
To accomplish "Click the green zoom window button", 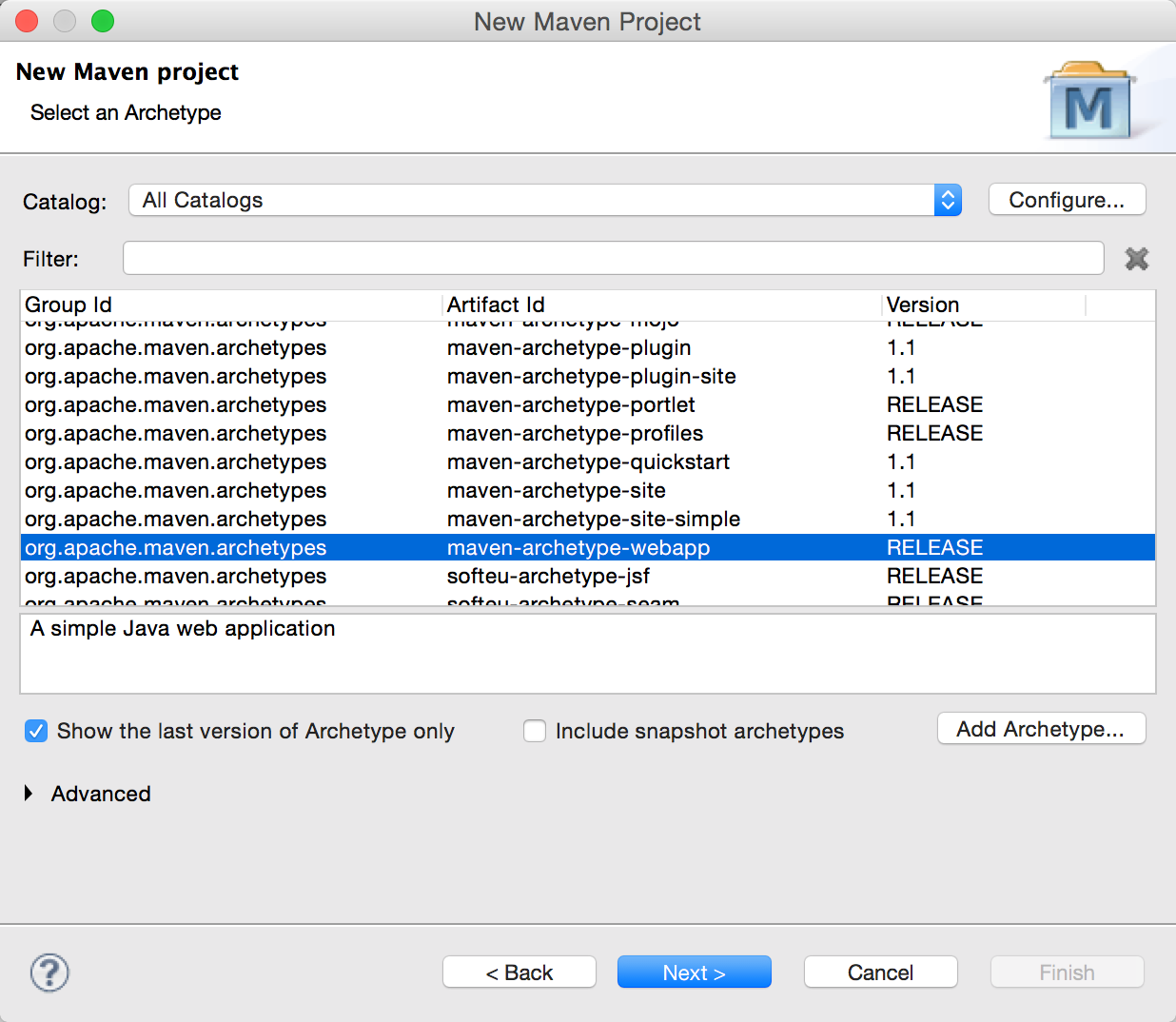I will pos(103,21).
